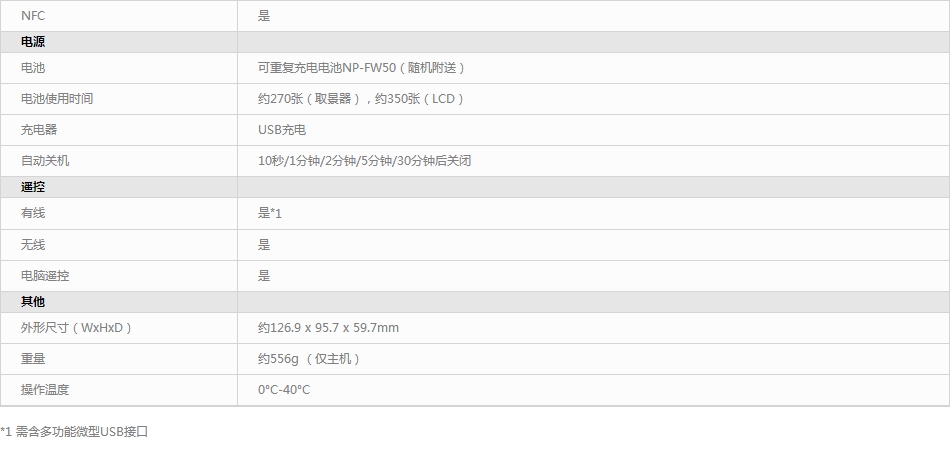Click the 0°C-40°C operating temperature value
The image size is (950, 457).
coord(284,390)
